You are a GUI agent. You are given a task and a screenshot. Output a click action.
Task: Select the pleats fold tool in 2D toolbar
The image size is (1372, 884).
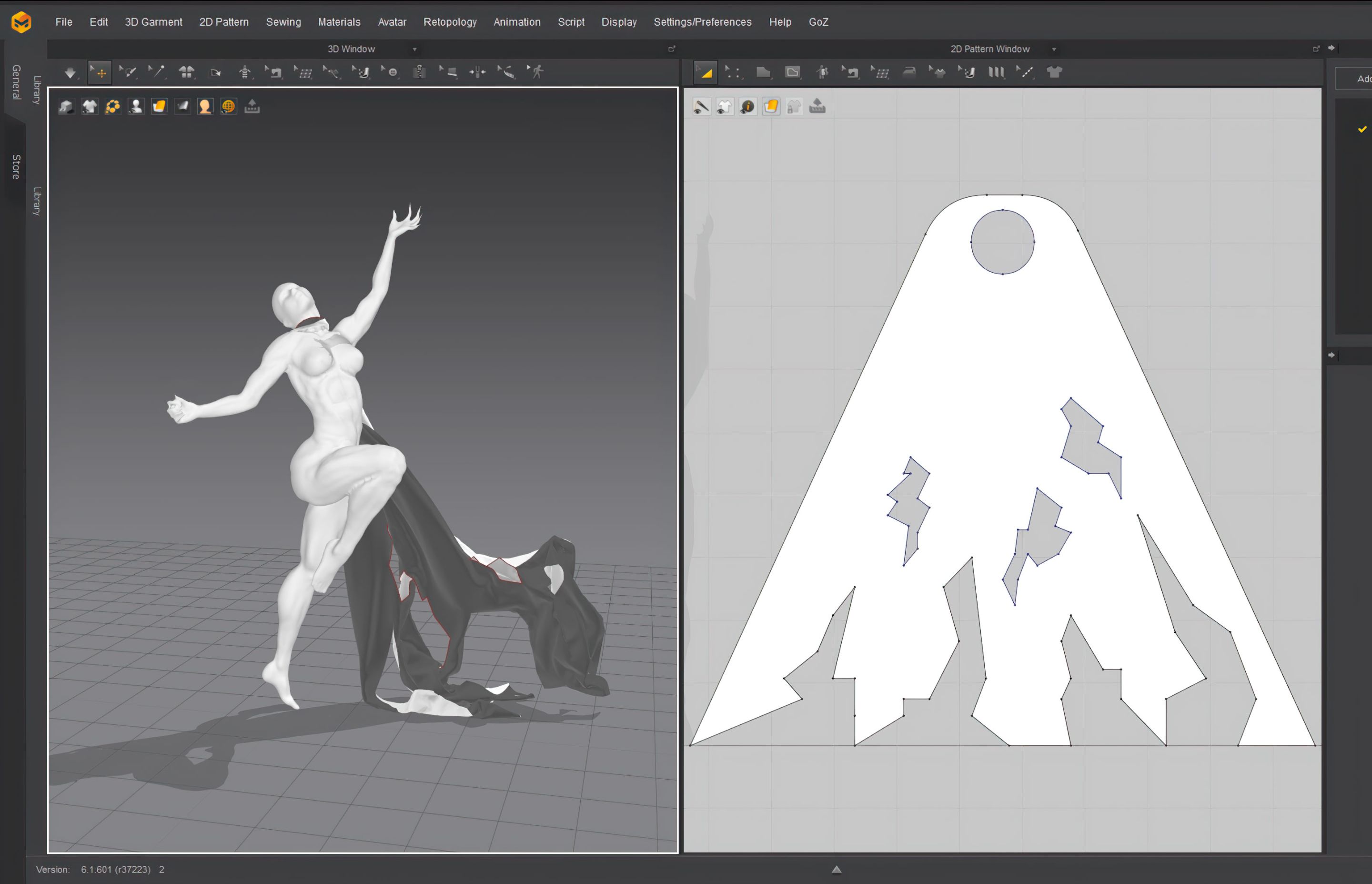point(996,72)
